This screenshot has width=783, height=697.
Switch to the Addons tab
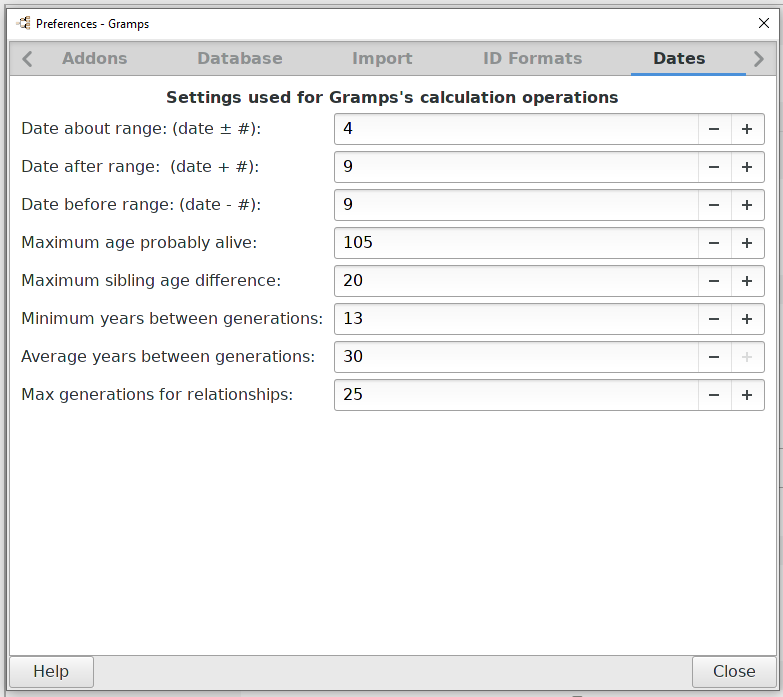click(94, 59)
